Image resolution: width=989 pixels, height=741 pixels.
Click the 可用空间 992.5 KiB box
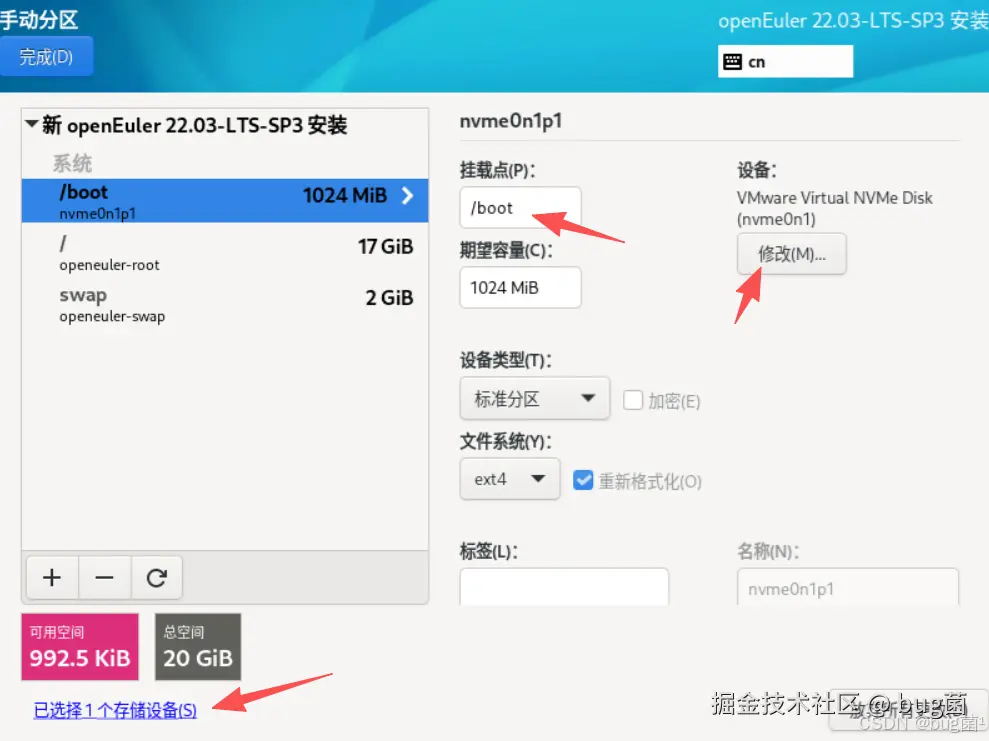coord(80,647)
